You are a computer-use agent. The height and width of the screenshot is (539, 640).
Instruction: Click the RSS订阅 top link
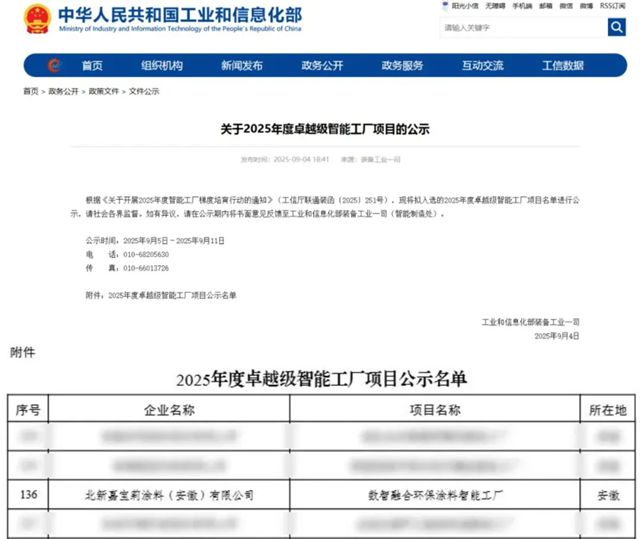click(x=612, y=6)
